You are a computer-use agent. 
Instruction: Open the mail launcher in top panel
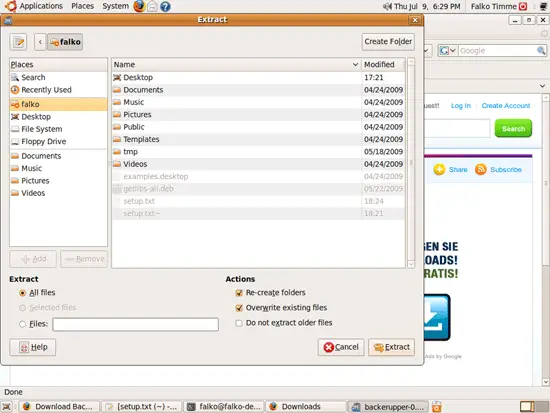coord(153,6)
